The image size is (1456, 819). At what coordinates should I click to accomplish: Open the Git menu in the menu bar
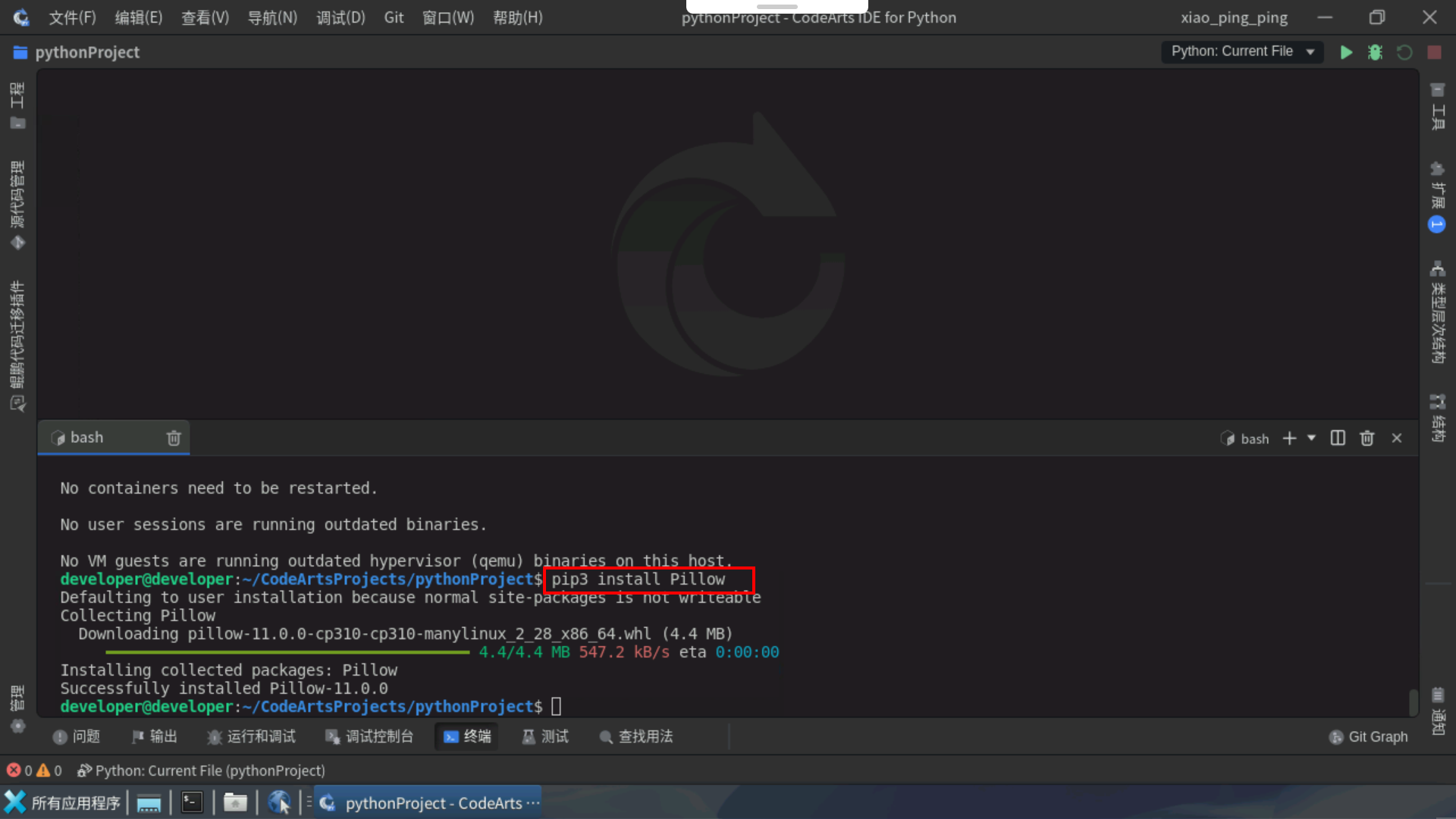tap(394, 17)
